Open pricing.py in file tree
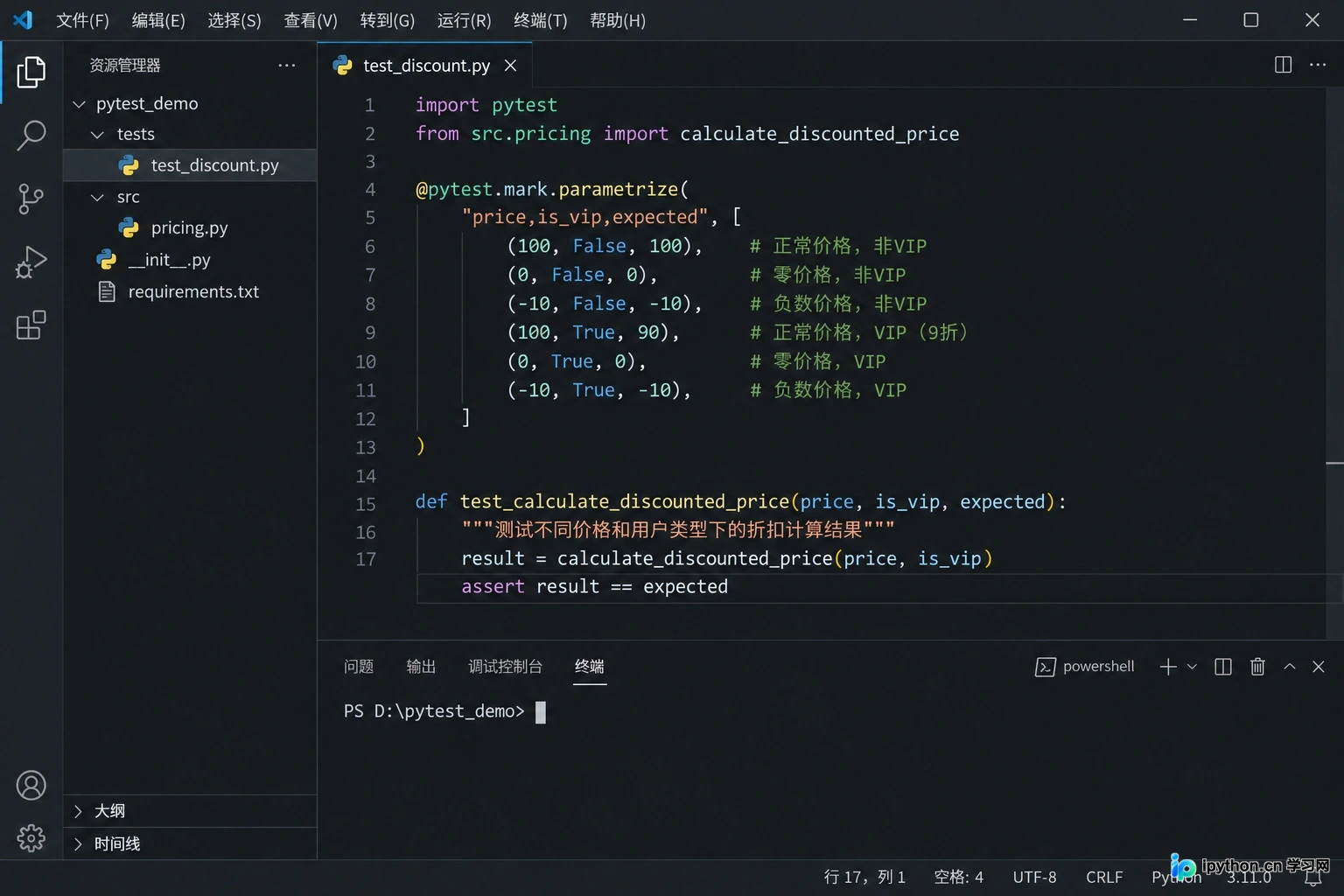Viewport: 1344px width, 896px height. click(190, 228)
